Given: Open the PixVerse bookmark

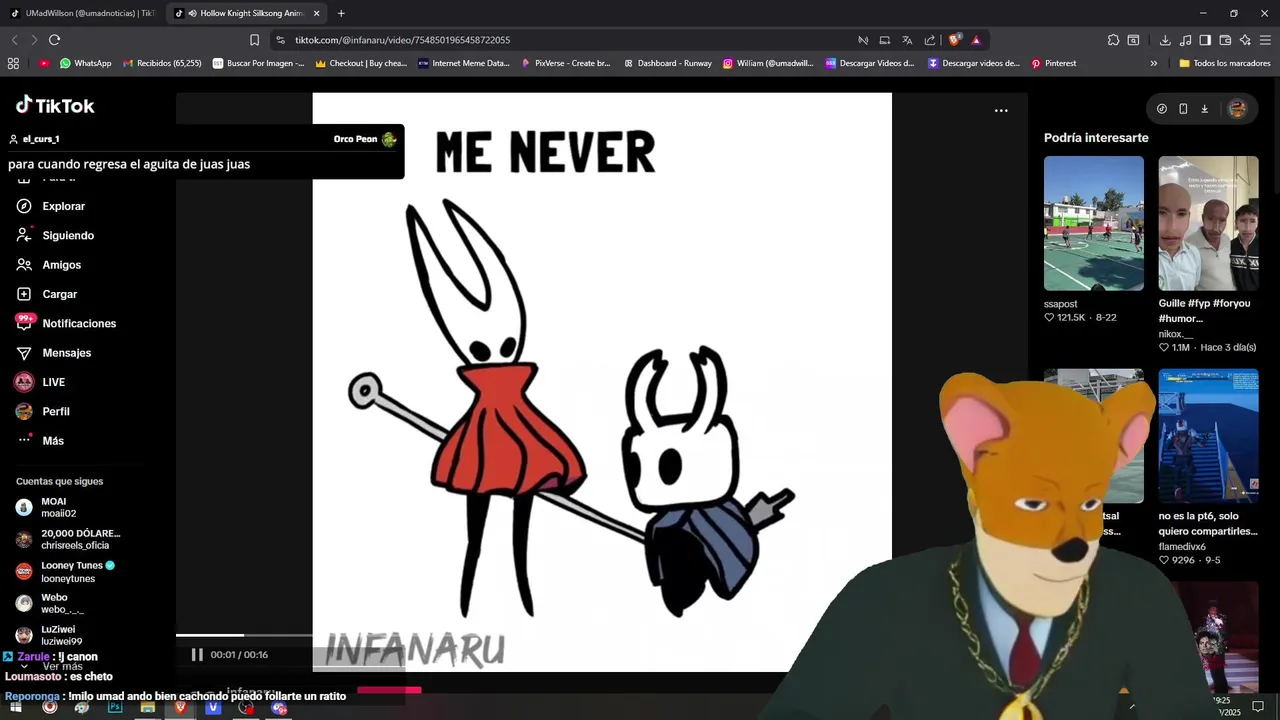Looking at the screenshot, I should (x=565, y=63).
